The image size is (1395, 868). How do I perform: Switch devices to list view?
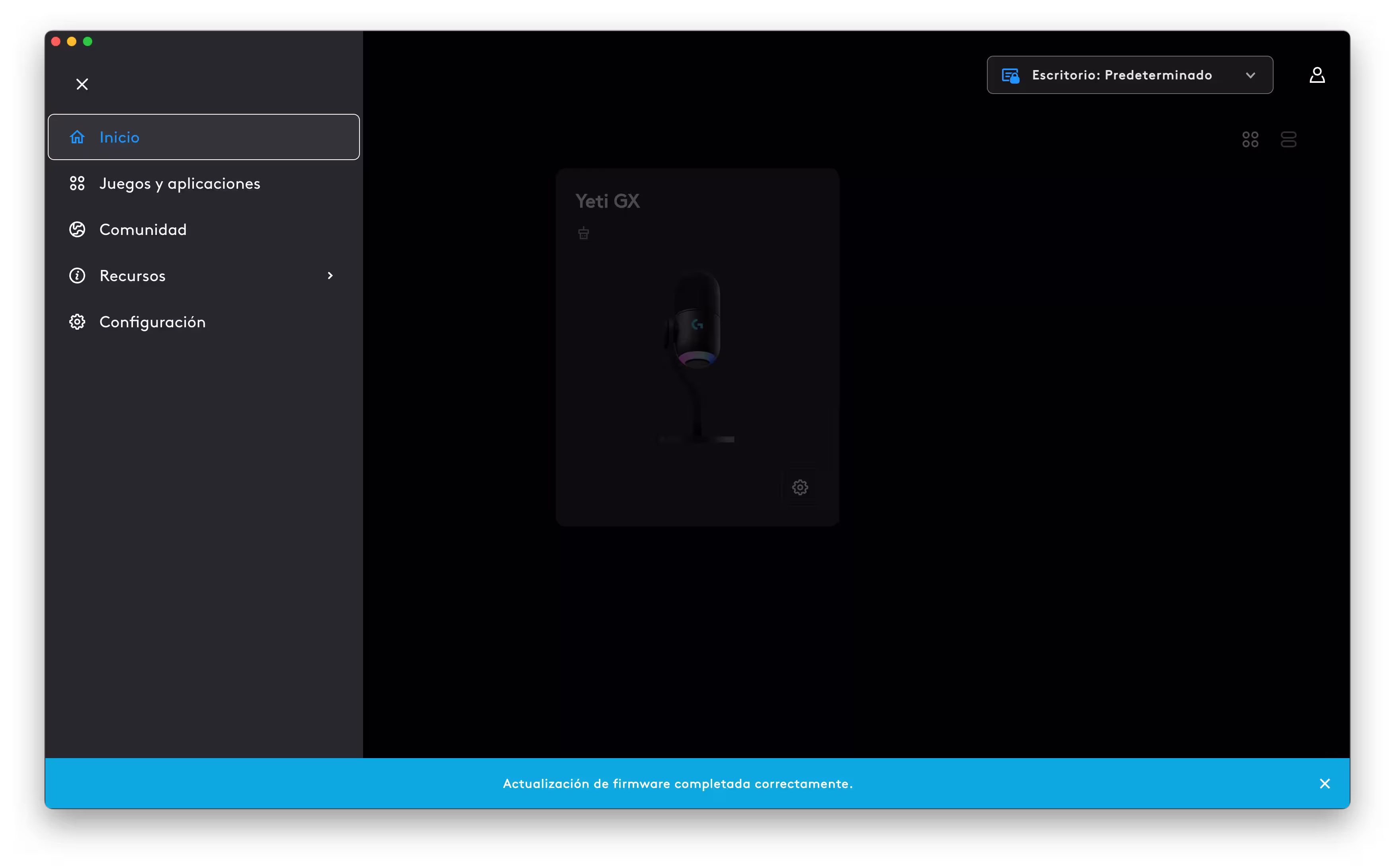pyautogui.click(x=1288, y=139)
